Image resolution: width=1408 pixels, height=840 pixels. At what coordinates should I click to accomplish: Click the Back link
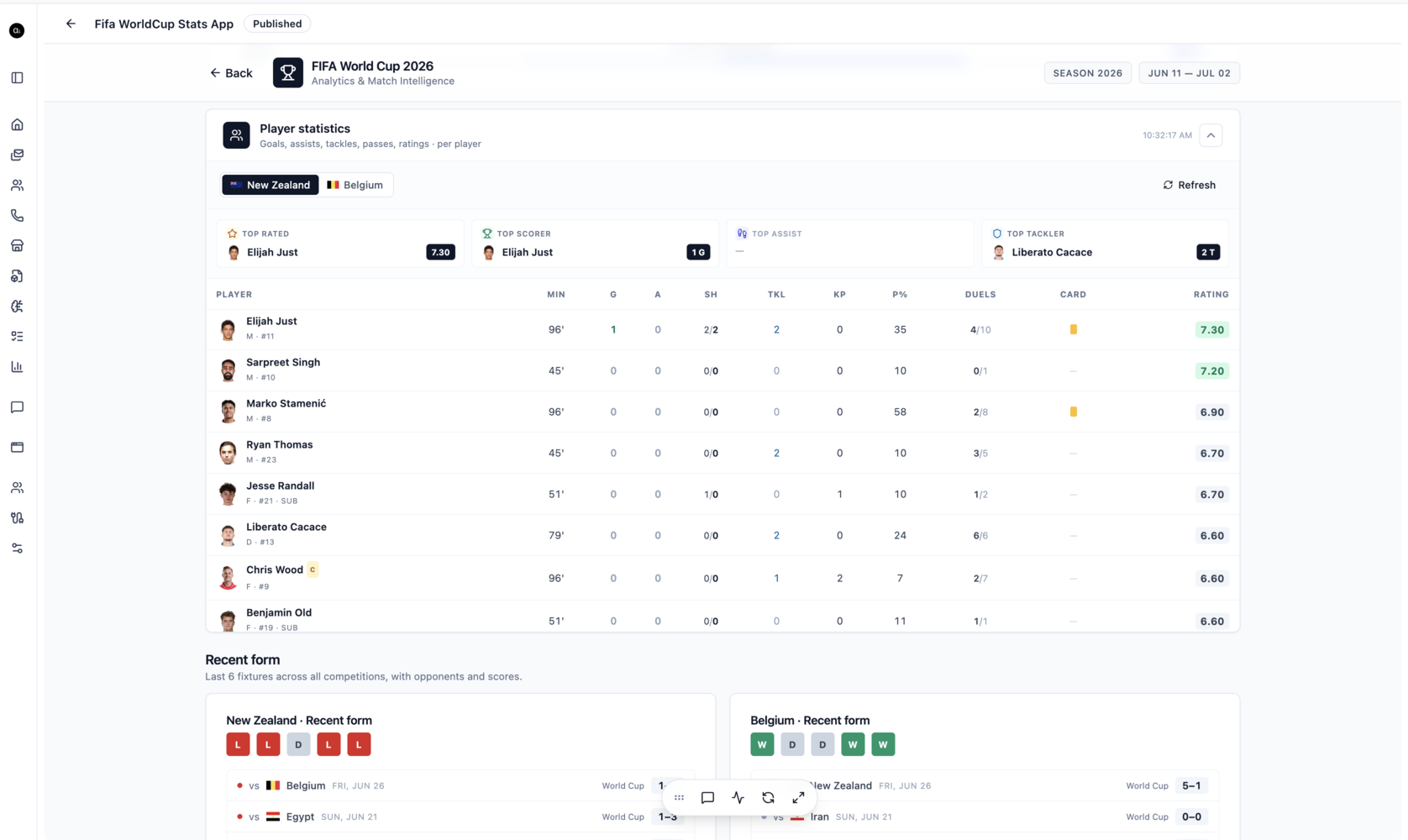tap(231, 73)
